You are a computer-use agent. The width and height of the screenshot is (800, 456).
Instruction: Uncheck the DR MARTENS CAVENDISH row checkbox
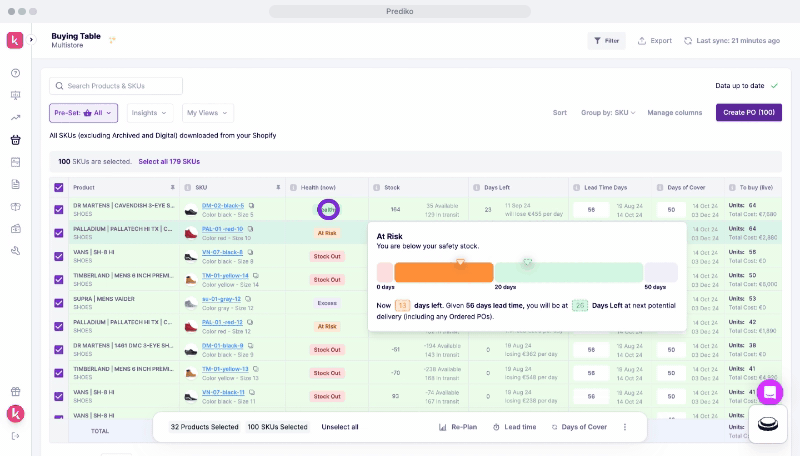[x=59, y=210]
